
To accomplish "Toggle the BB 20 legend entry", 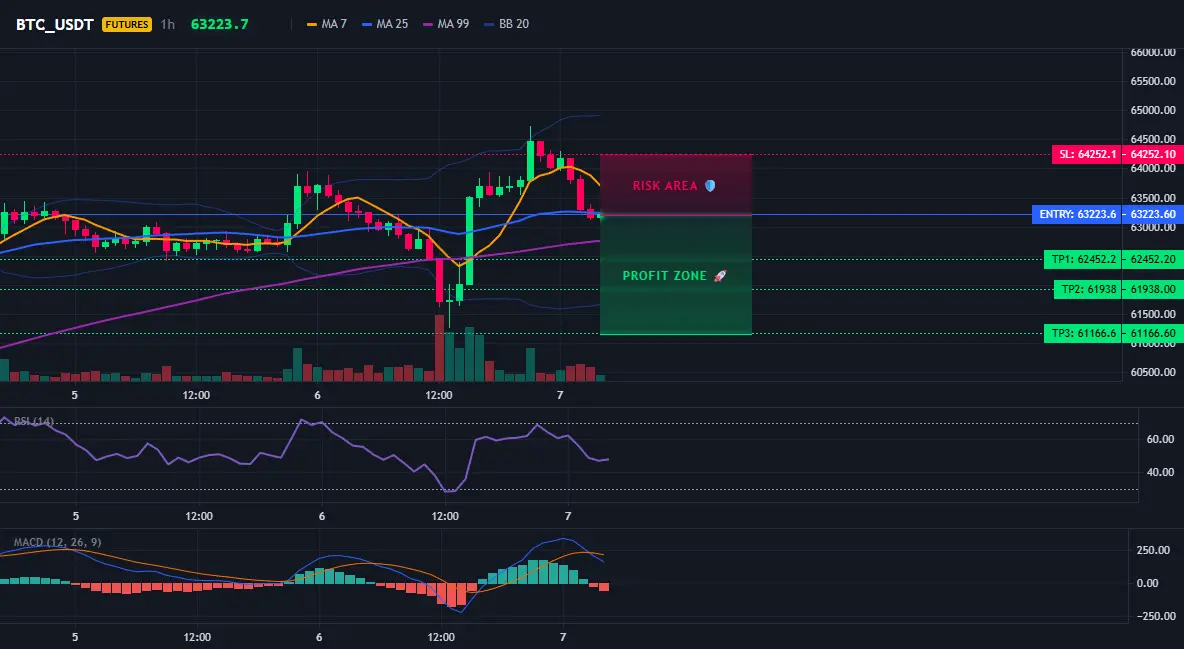I will coord(507,24).
